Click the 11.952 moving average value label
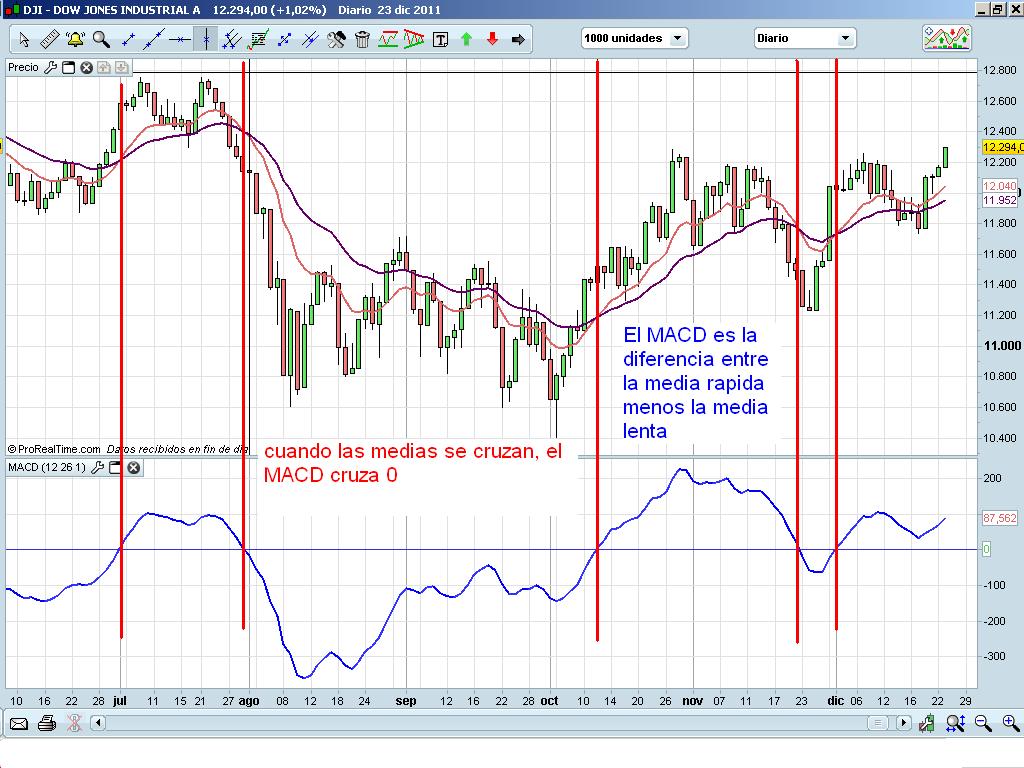 coord(1000,200)
